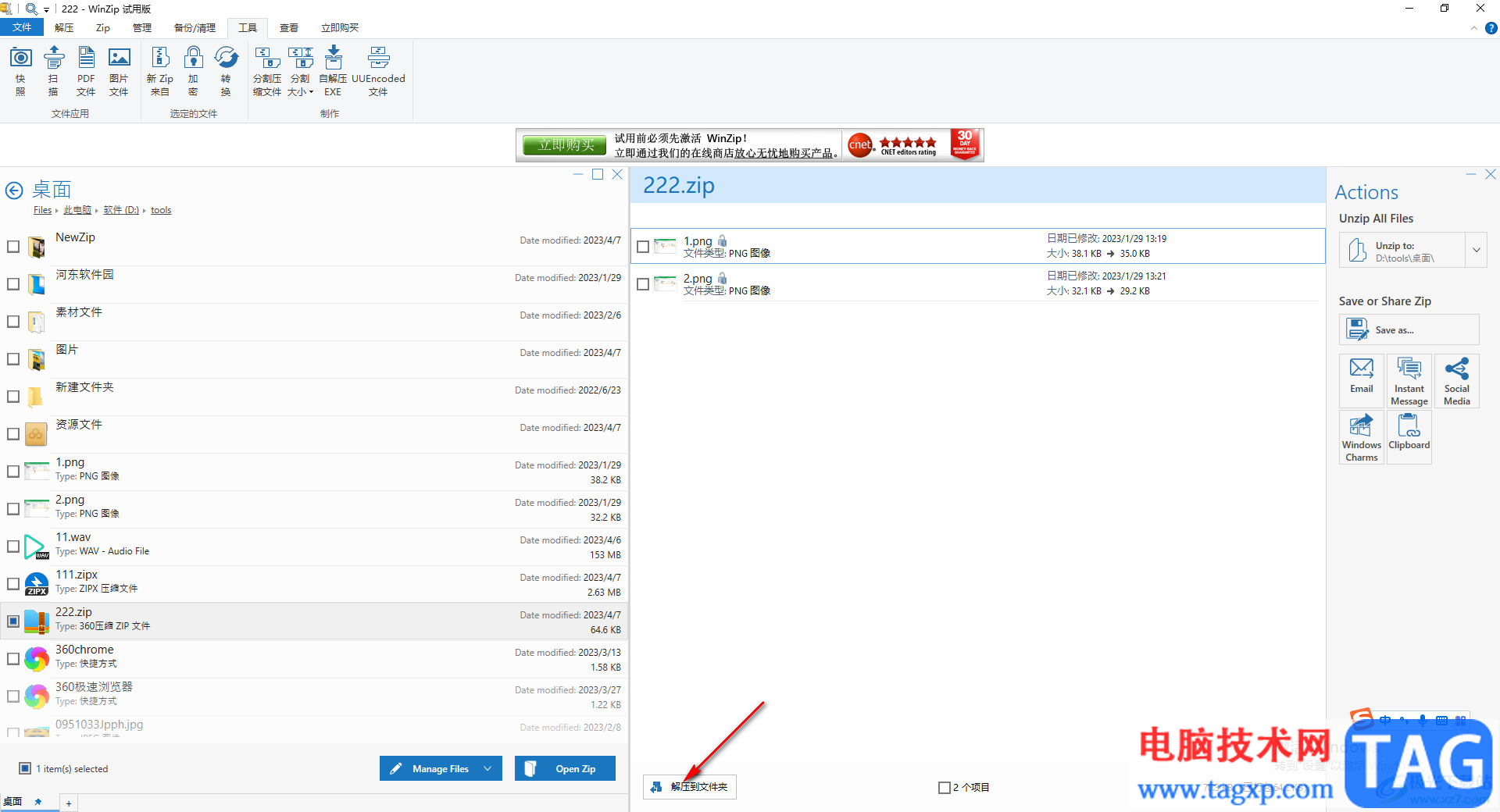Image resolution: width=1500 pixels, height=812 pixels.
Task: Tick the checkbox for 1.png inside 222.zip
Action: [x=643, y=247]
